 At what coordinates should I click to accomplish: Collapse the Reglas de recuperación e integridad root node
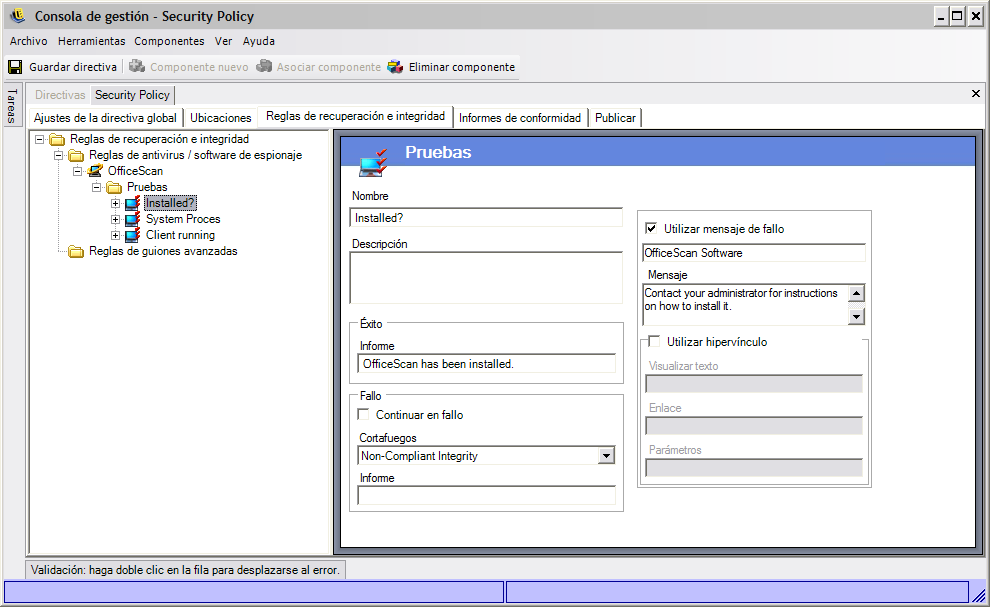pyautogui.click(x=39, y=139)
